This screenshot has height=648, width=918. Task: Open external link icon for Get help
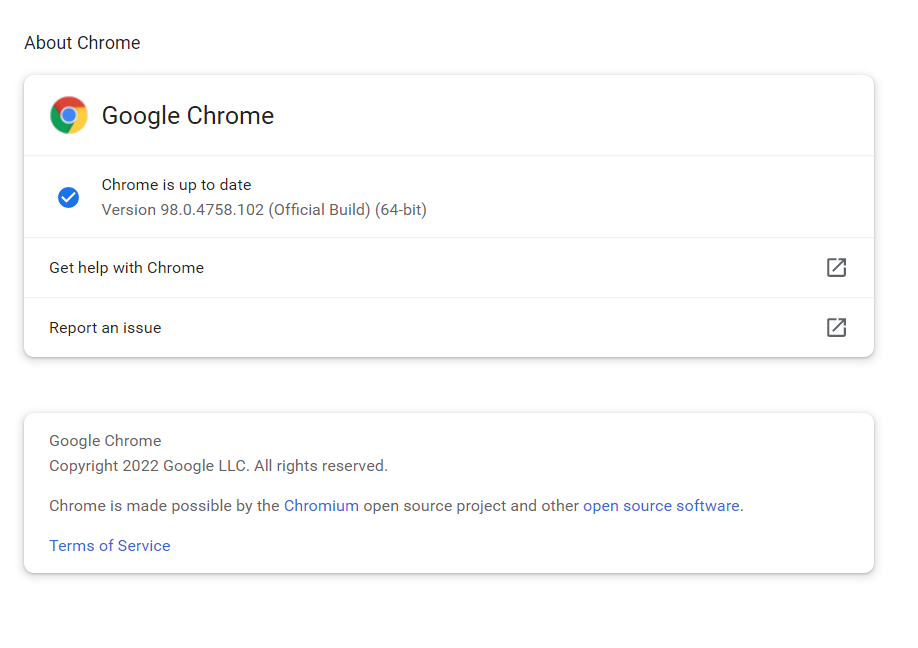(x=836, y=268)
